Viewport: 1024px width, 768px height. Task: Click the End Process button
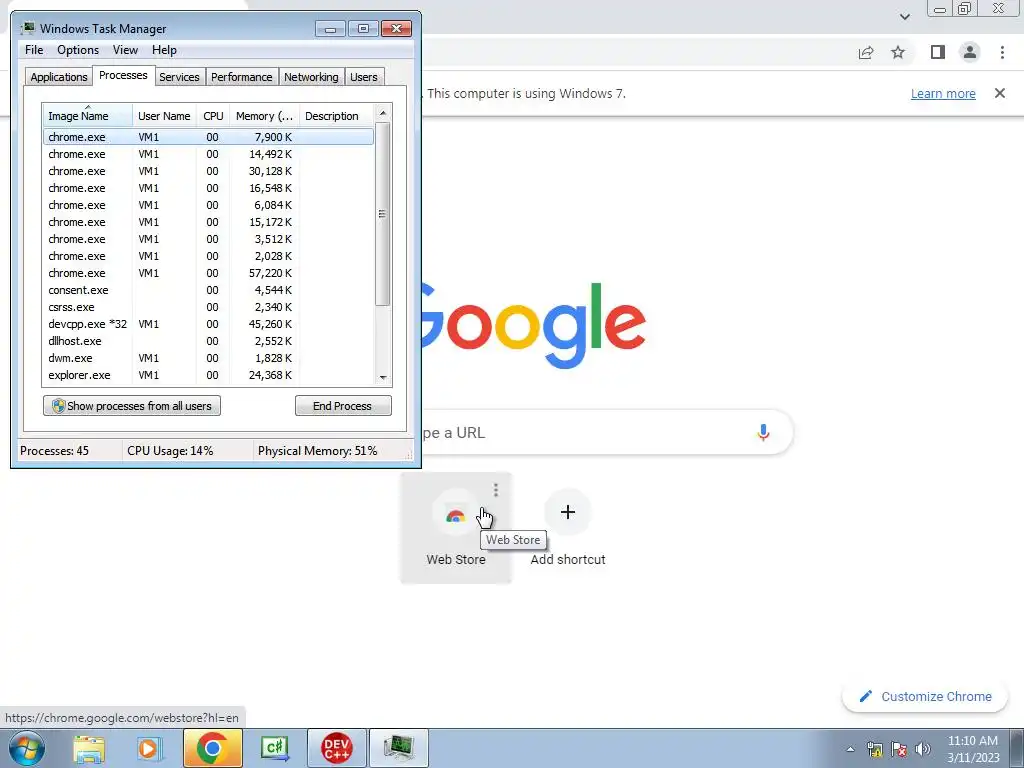click(343, 406)
